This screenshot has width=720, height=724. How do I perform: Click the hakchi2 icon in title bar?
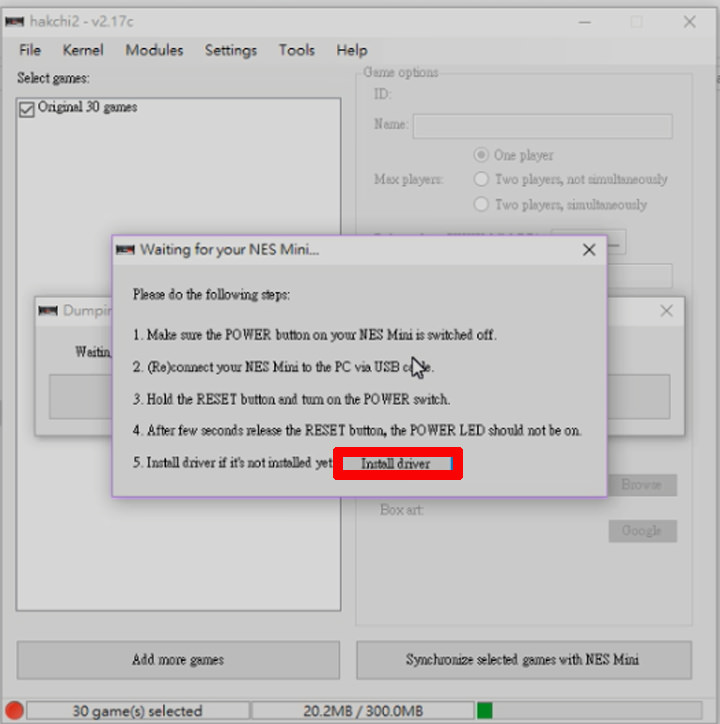tap(15, 21)
